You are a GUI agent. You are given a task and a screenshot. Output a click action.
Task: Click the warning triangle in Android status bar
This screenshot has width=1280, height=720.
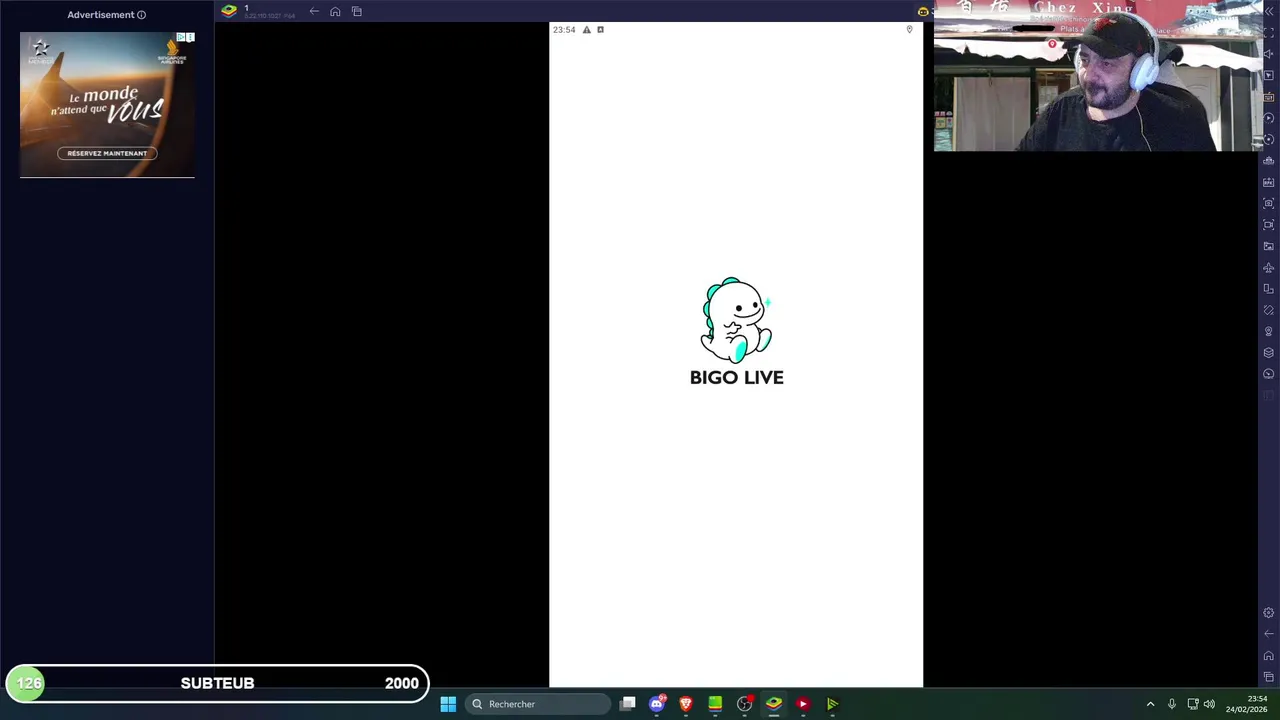pyautogui.click(x=586, y=30)
